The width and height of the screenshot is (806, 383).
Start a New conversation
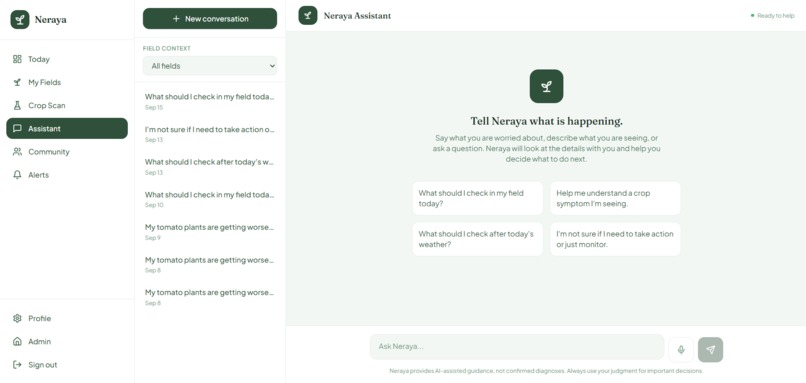210,19
